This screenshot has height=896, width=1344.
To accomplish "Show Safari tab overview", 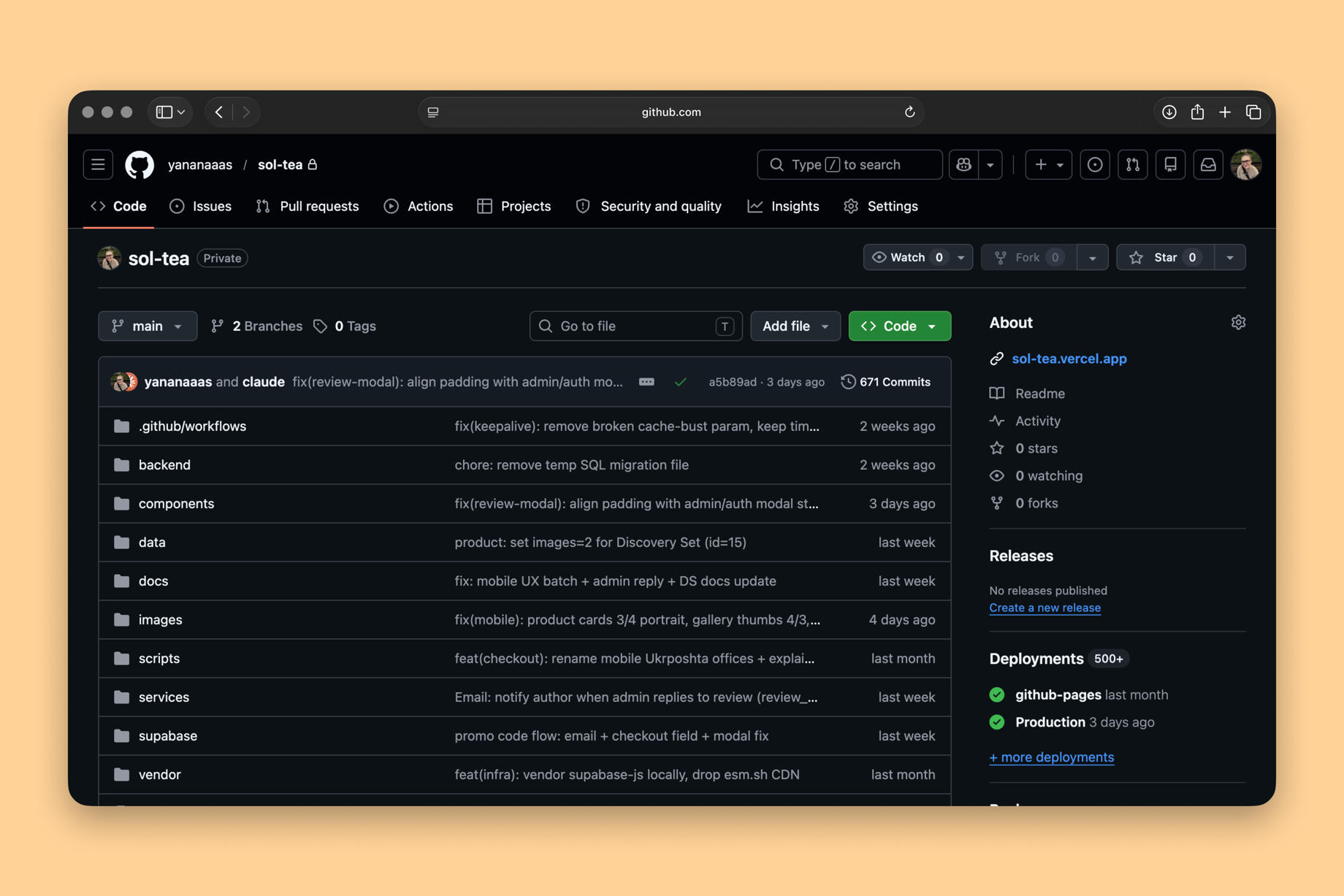I will (x=1253, y=112).
